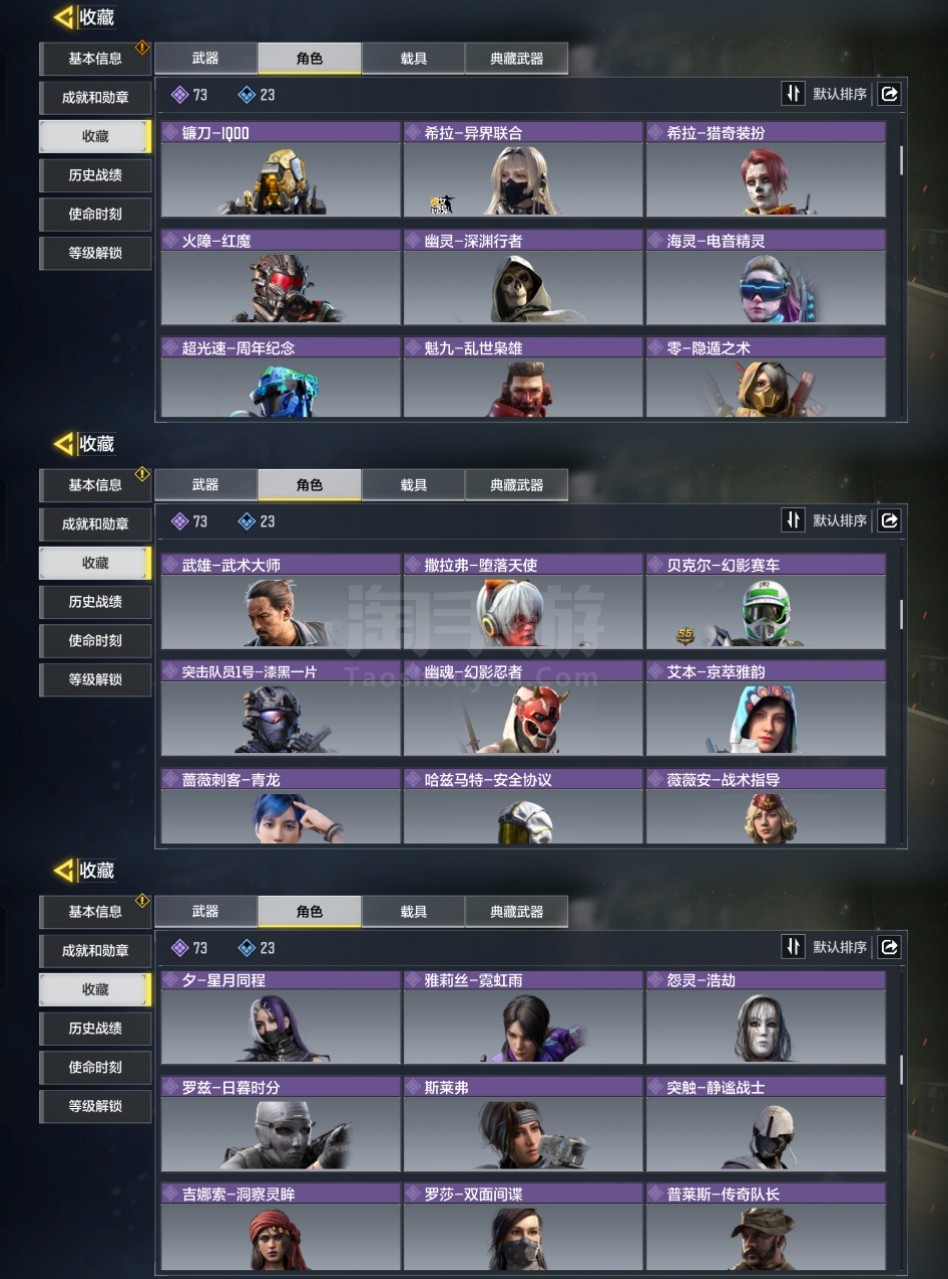Open 历史战绩 beside the 火障-红魔 card
This screenshot has width=948, height=1279.
coord(95,175)
